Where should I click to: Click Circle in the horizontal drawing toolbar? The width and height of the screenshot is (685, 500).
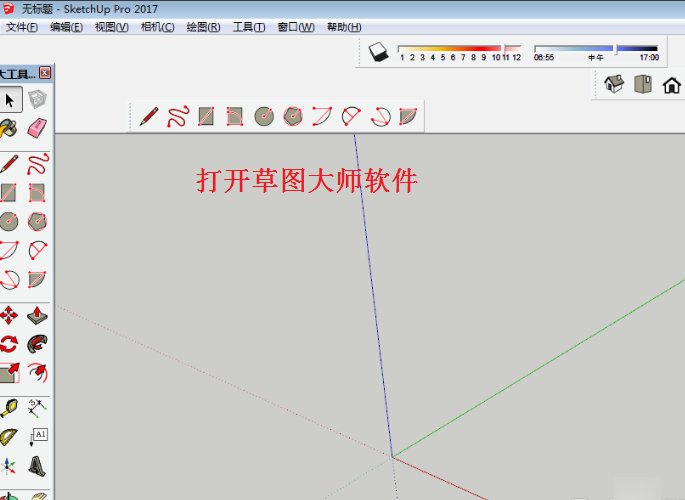point(264,116)
